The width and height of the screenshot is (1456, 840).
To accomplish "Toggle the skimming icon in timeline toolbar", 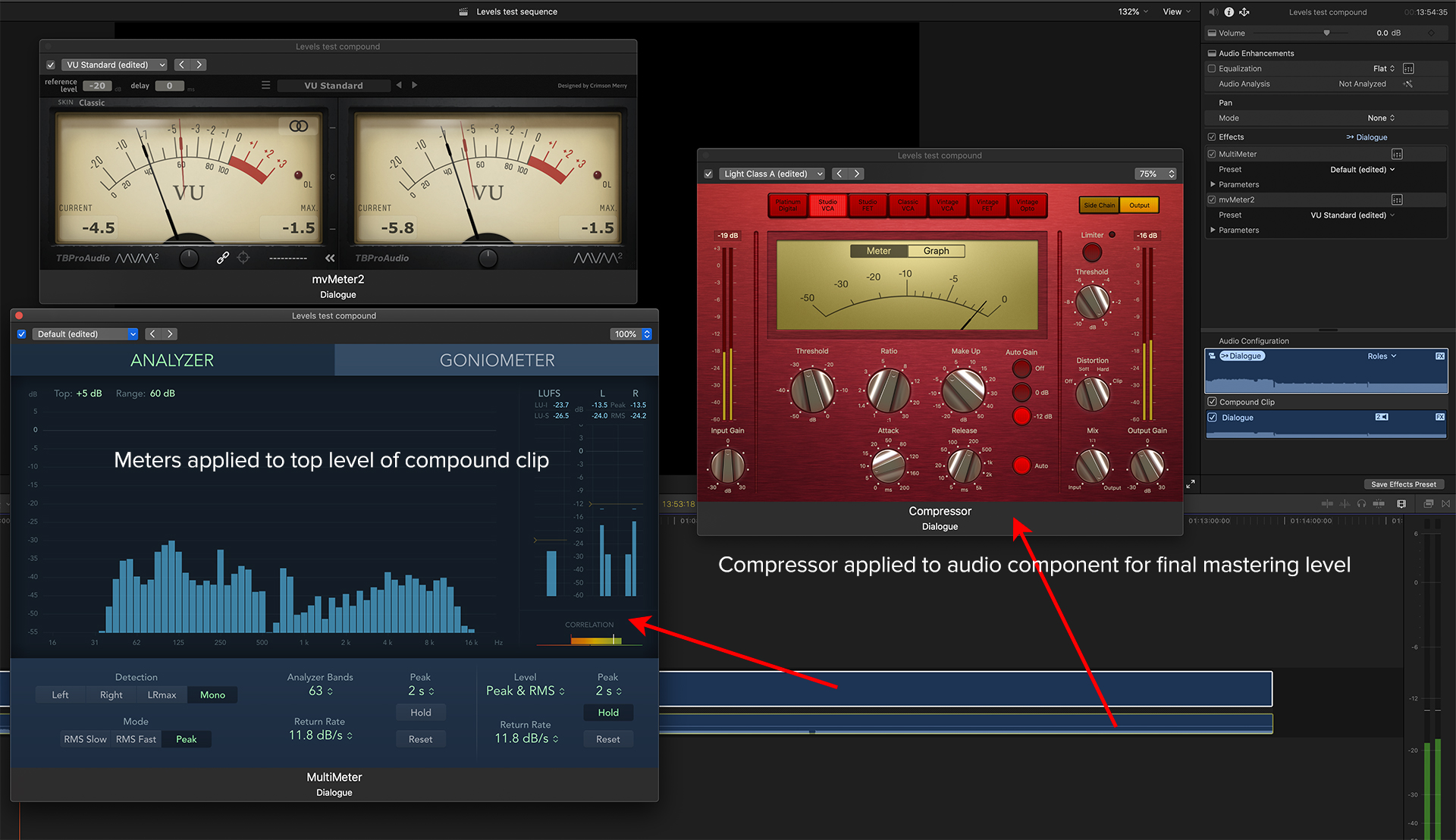I will [1327, 503].
